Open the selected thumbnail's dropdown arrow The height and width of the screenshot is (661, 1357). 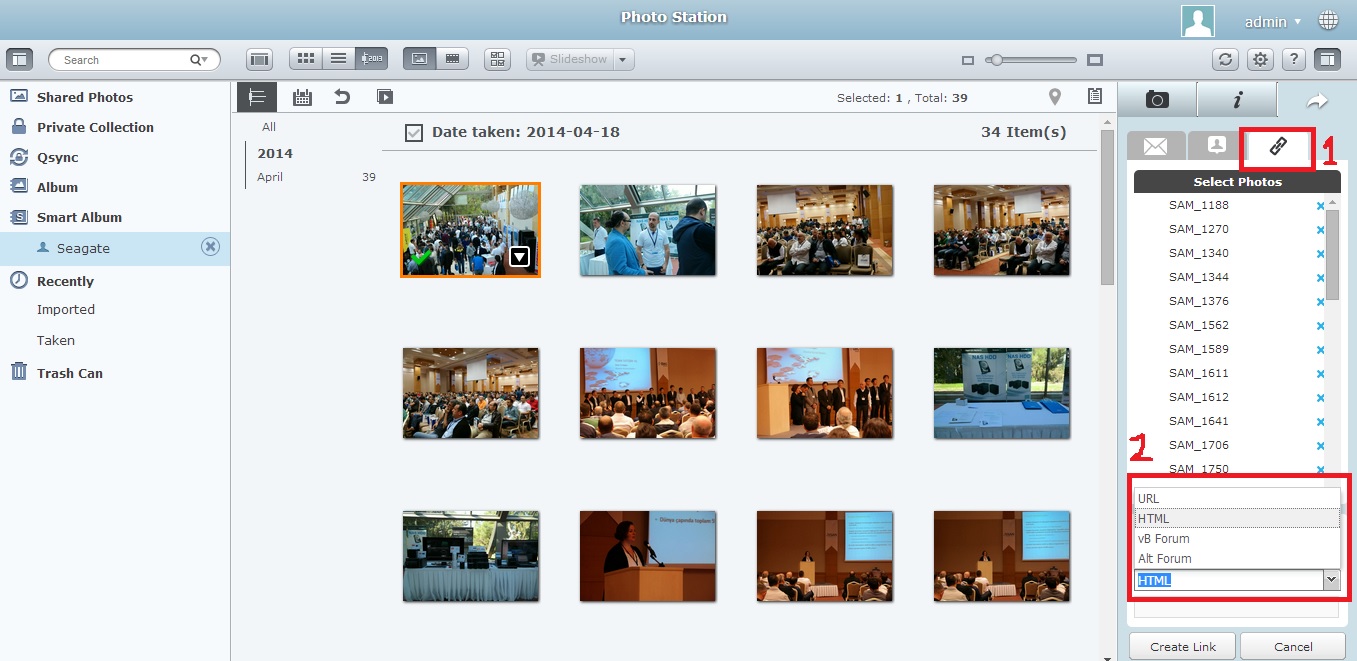click(519, 257)
